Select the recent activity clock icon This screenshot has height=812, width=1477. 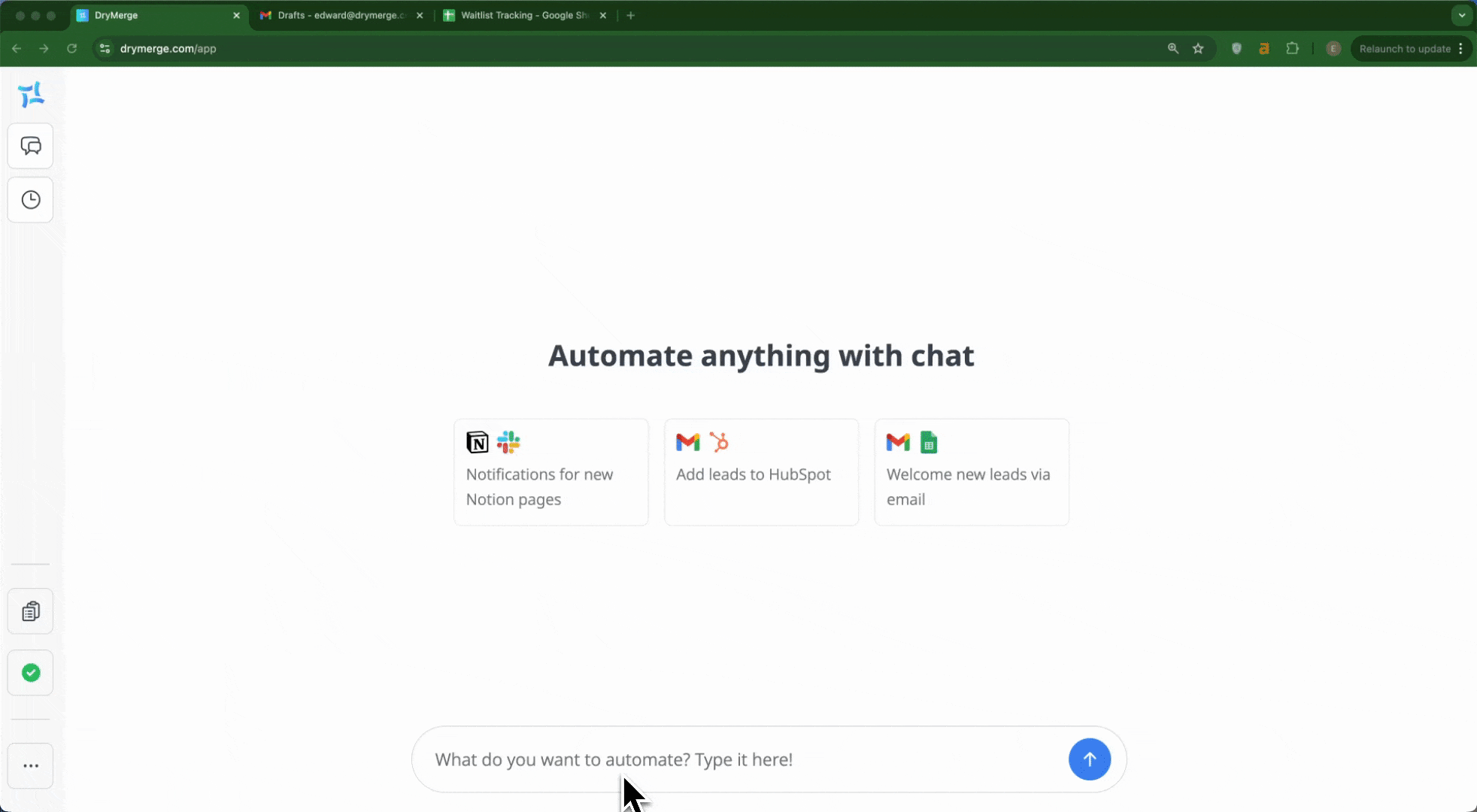(x=31, y=199)
